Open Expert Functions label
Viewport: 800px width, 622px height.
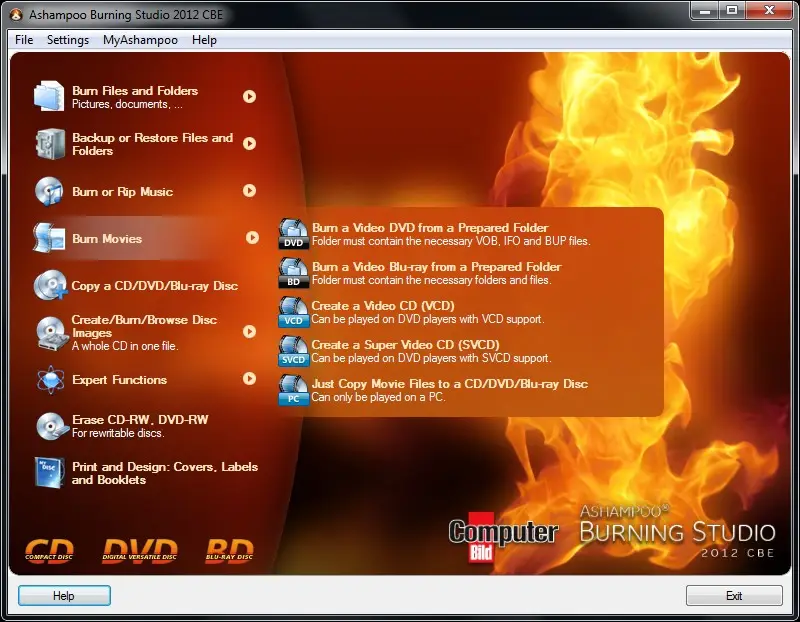(x=119, y=380)
